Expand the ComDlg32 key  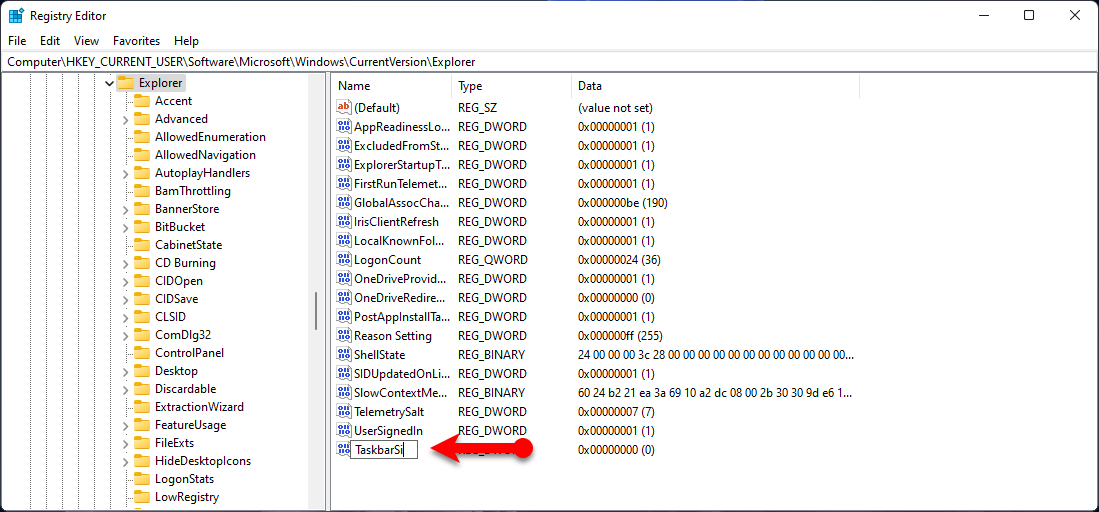(125, 335)
